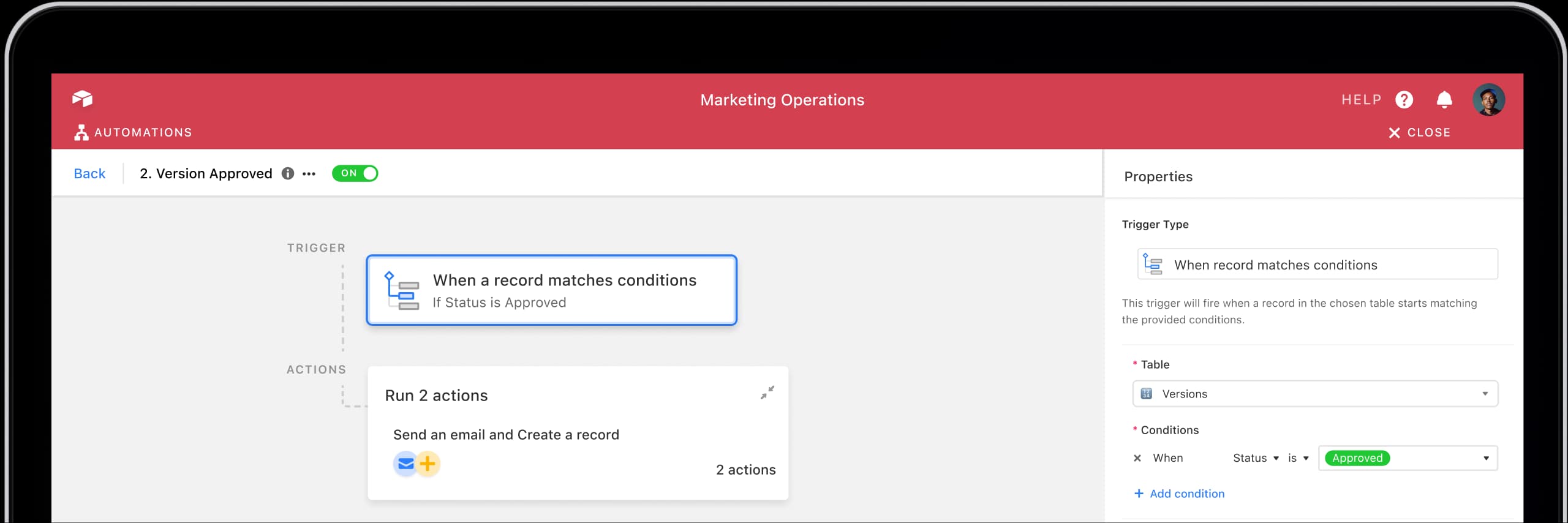Viewport: 1568px width, 523px height.
Task: Click the 2 actions count label
Action: [745, 470]
